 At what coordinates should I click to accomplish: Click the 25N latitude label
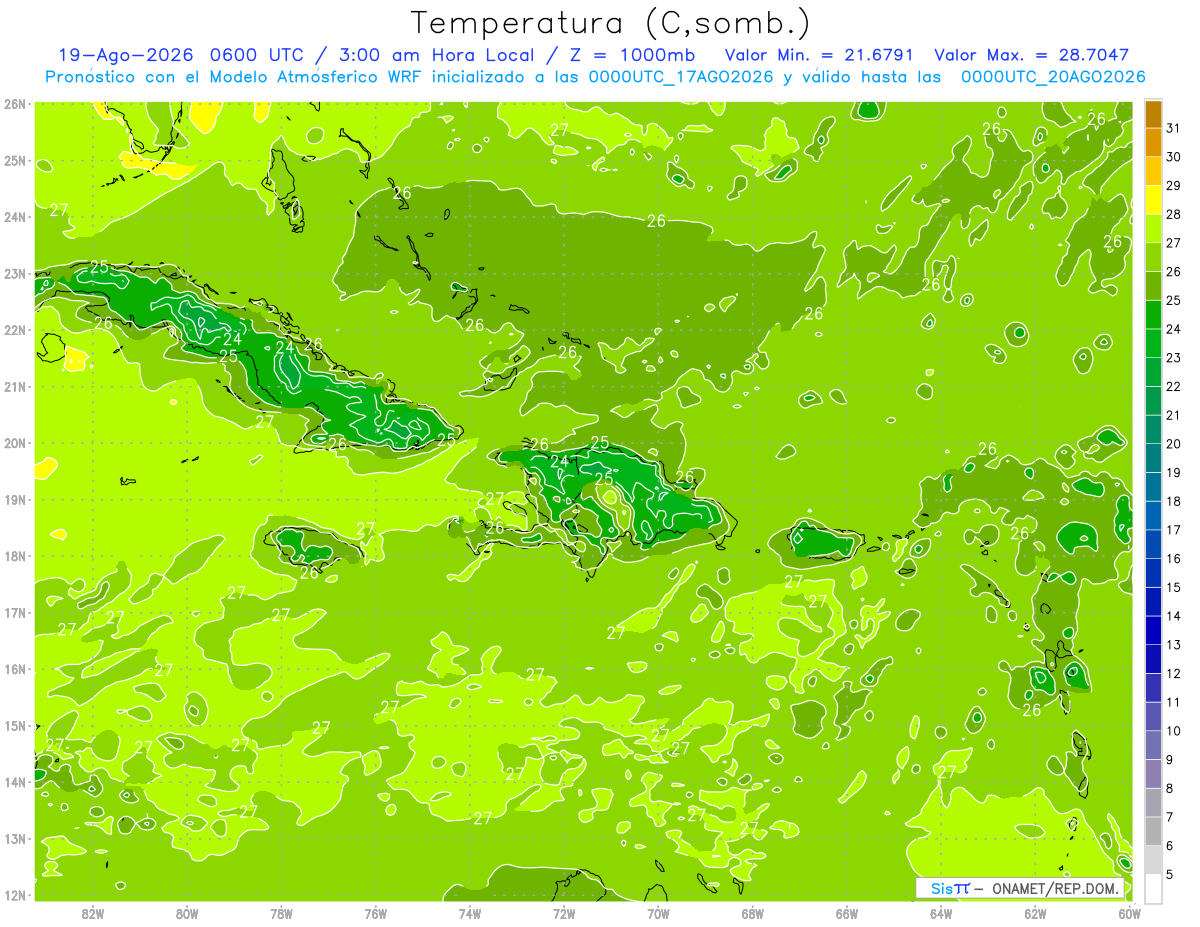(15, 161)
